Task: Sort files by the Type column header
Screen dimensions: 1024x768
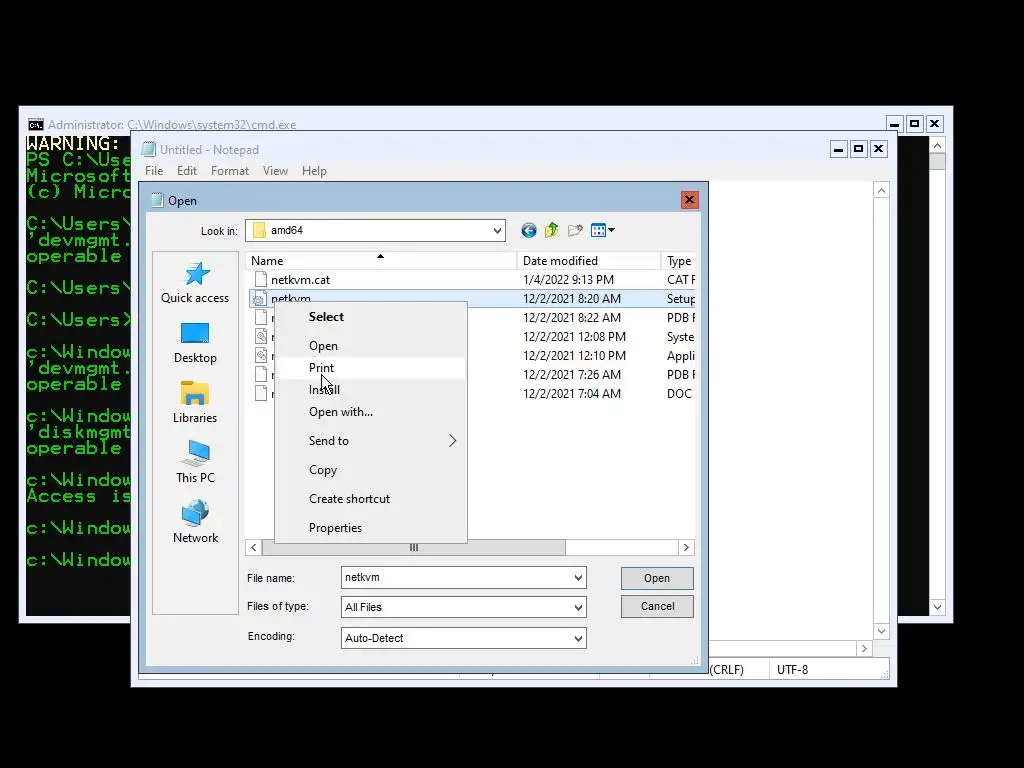Action: pos(679,261)
